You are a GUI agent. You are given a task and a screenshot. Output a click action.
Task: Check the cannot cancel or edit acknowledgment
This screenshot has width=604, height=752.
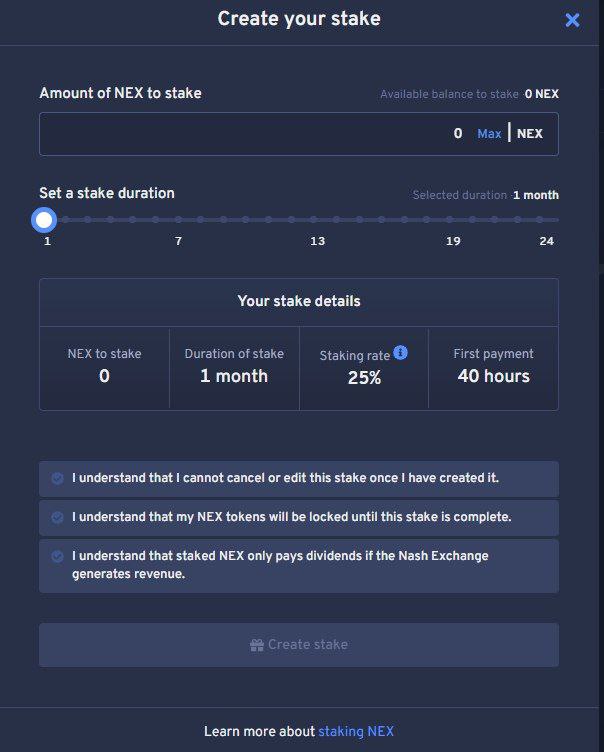(x=58, y=479)
